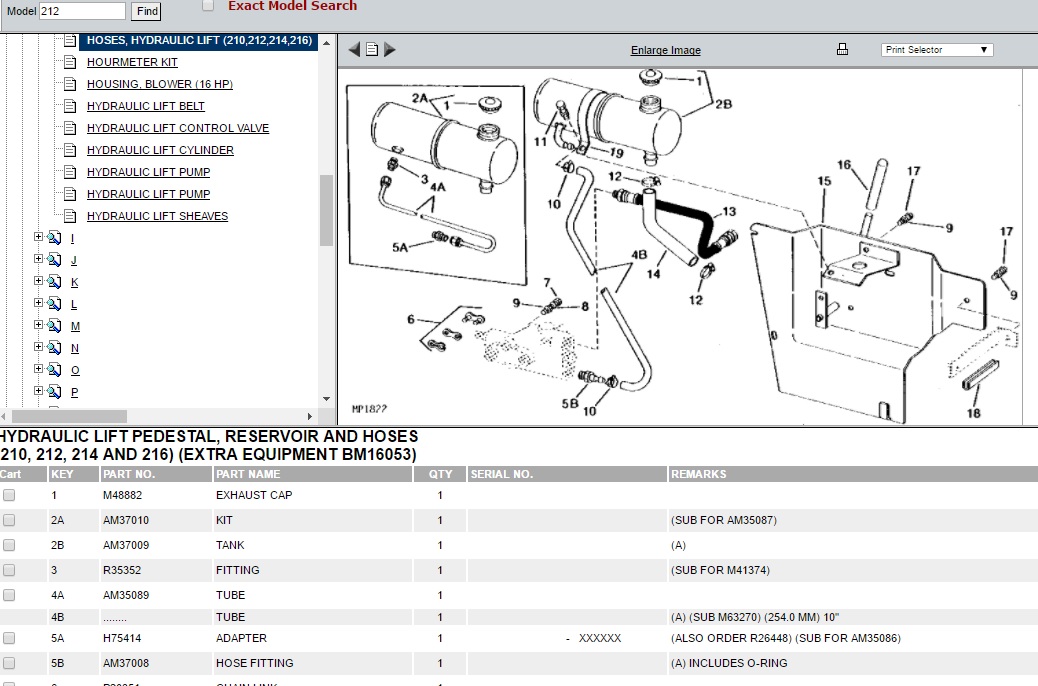Tick the cart checkbox for the TANK row
Screen dimensions: 1038x686
point(9,545)
